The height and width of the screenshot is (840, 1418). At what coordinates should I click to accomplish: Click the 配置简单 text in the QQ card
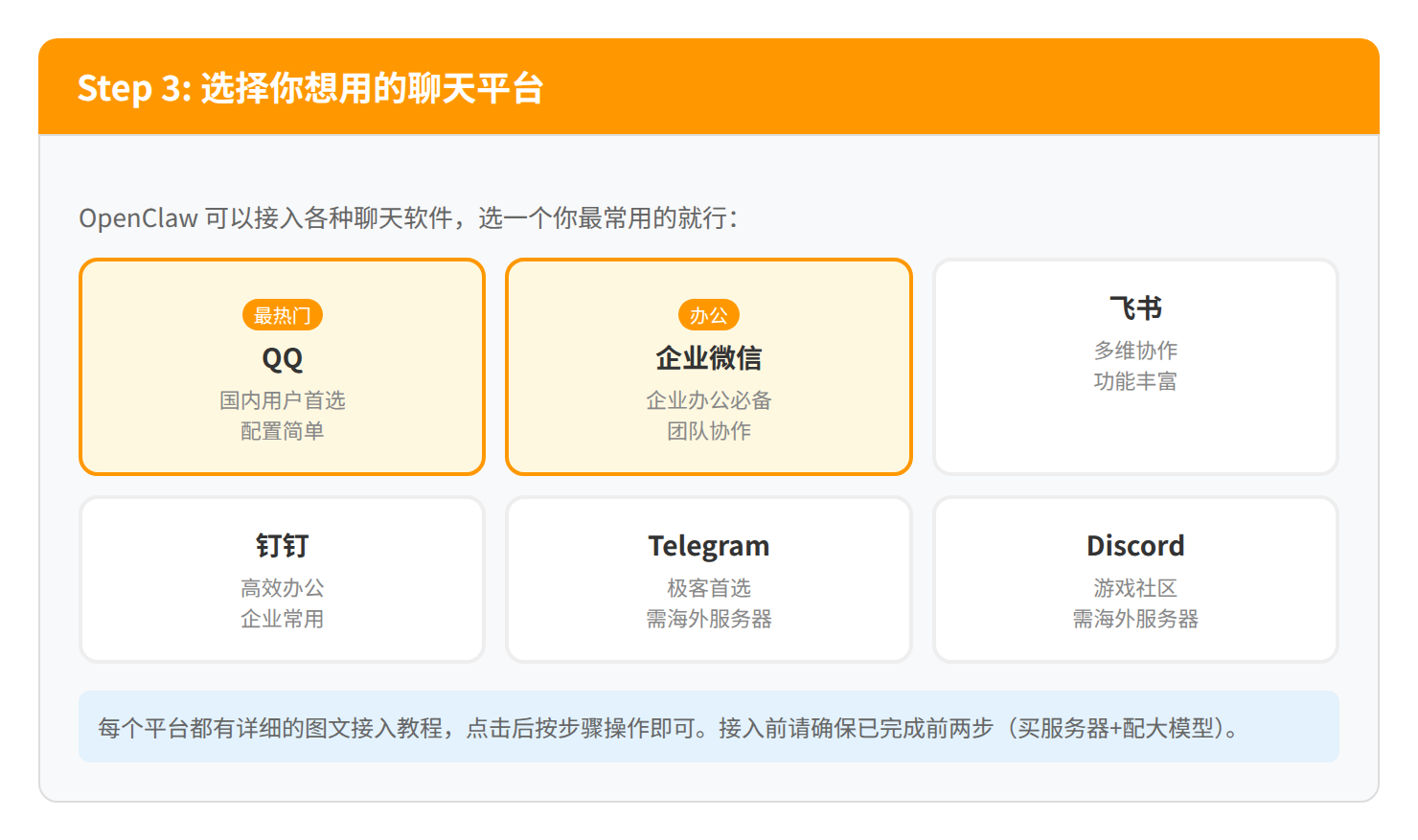coord(282,431)
